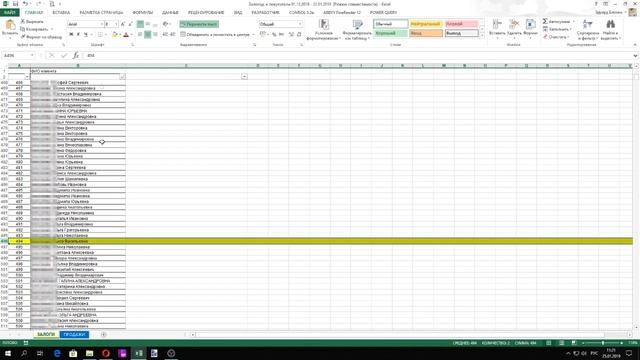Toggle Underline formatting
The height and width of the screenshot is (360, 640).
(x=86, y=35)
